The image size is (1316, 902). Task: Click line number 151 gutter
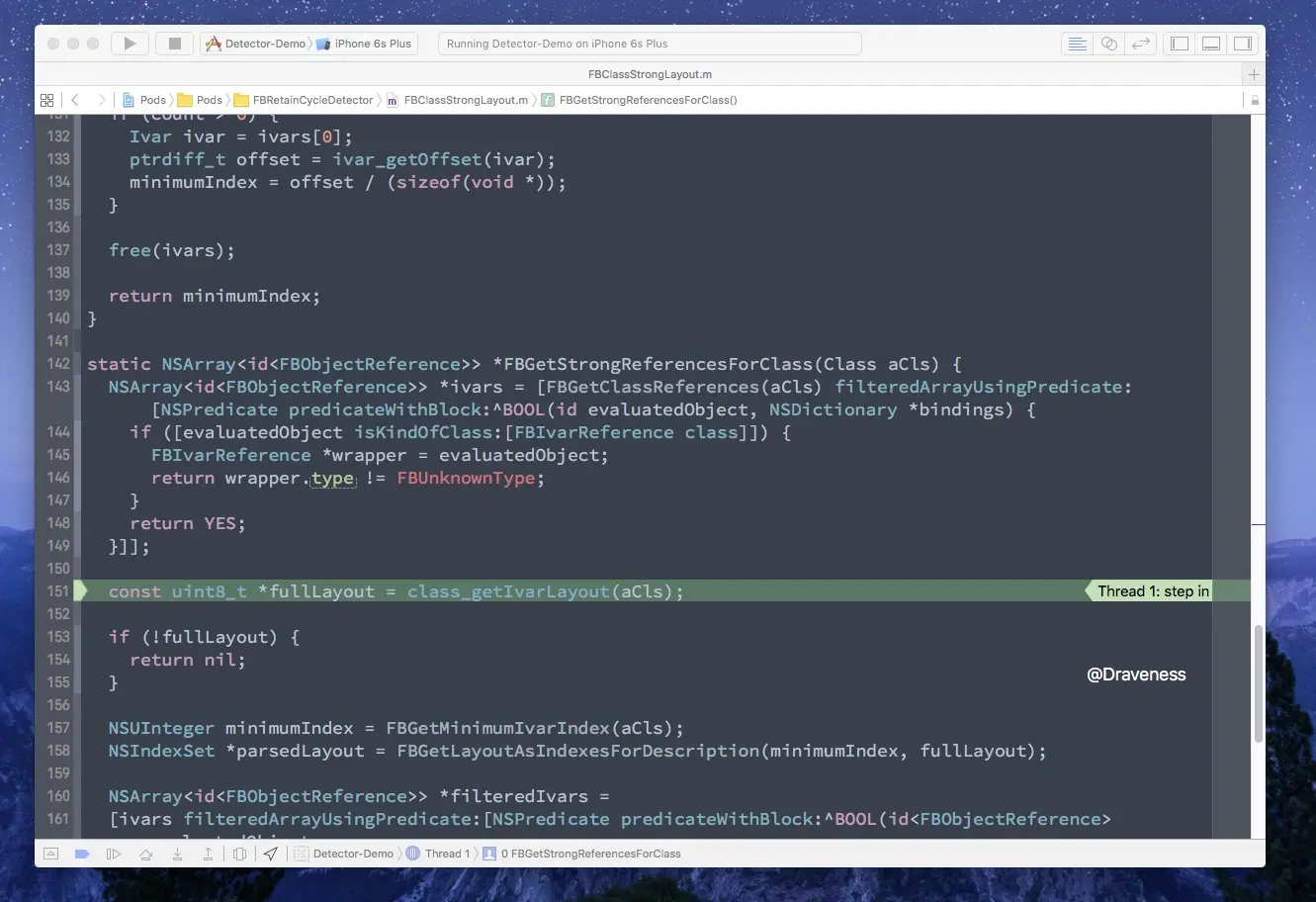pos(58,591)
